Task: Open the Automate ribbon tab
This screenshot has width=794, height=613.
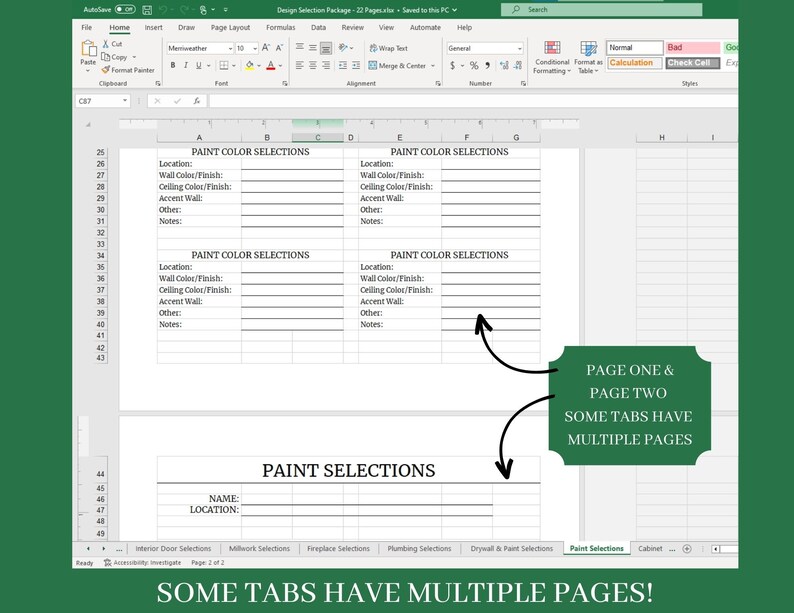Action: pos(425,27)
